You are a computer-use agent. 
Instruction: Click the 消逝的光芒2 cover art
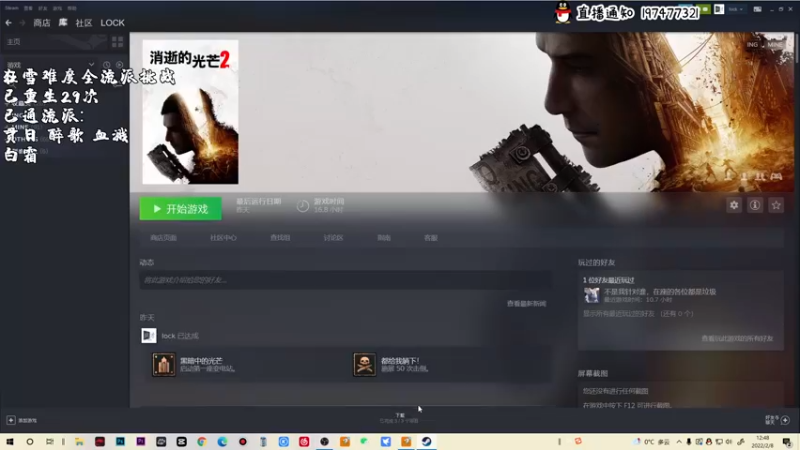pos(190,112)
